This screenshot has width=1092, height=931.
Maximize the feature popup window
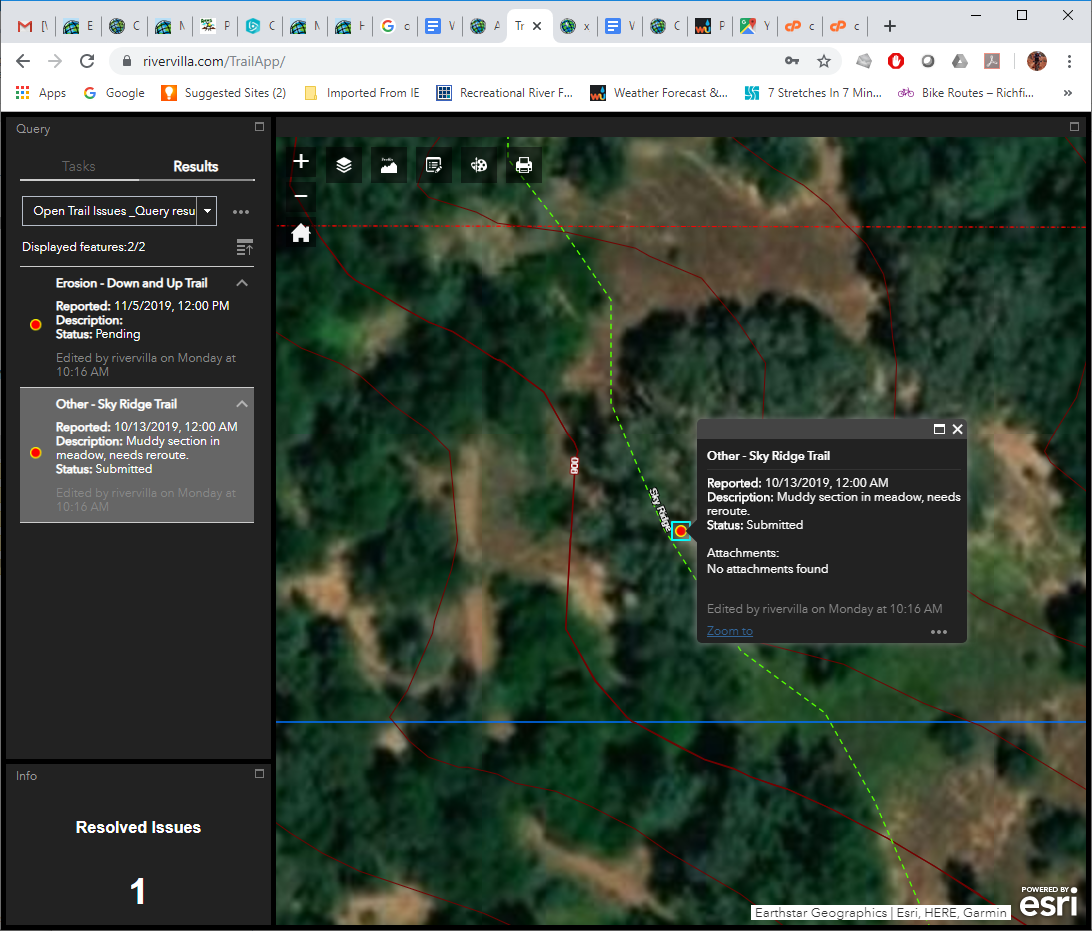click(939, 429)
